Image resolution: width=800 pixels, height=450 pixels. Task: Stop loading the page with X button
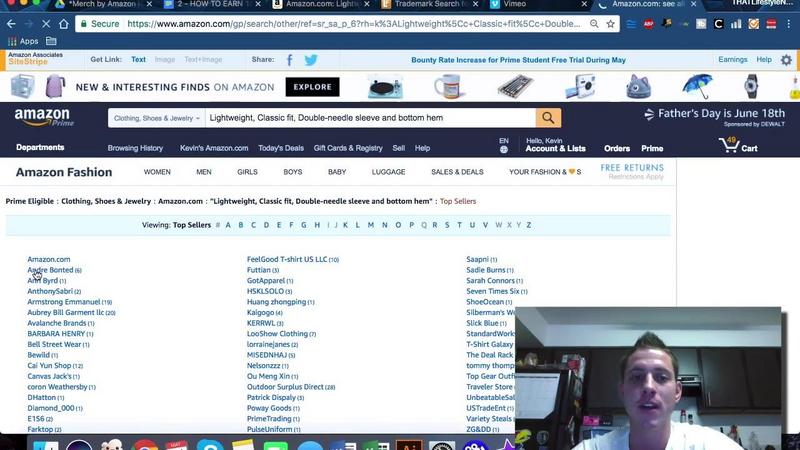(x=45, y=24)
